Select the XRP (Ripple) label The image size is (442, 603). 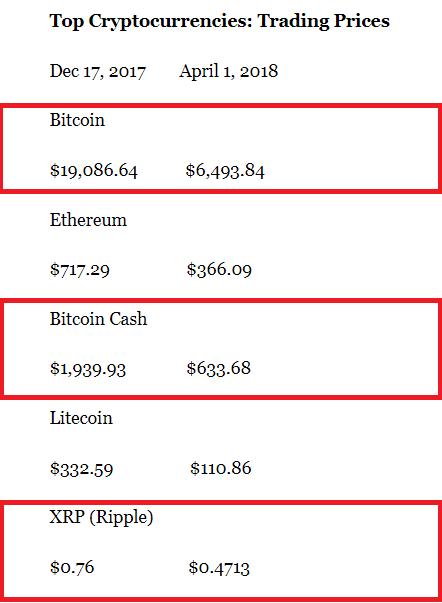click(x=102, y=518)
